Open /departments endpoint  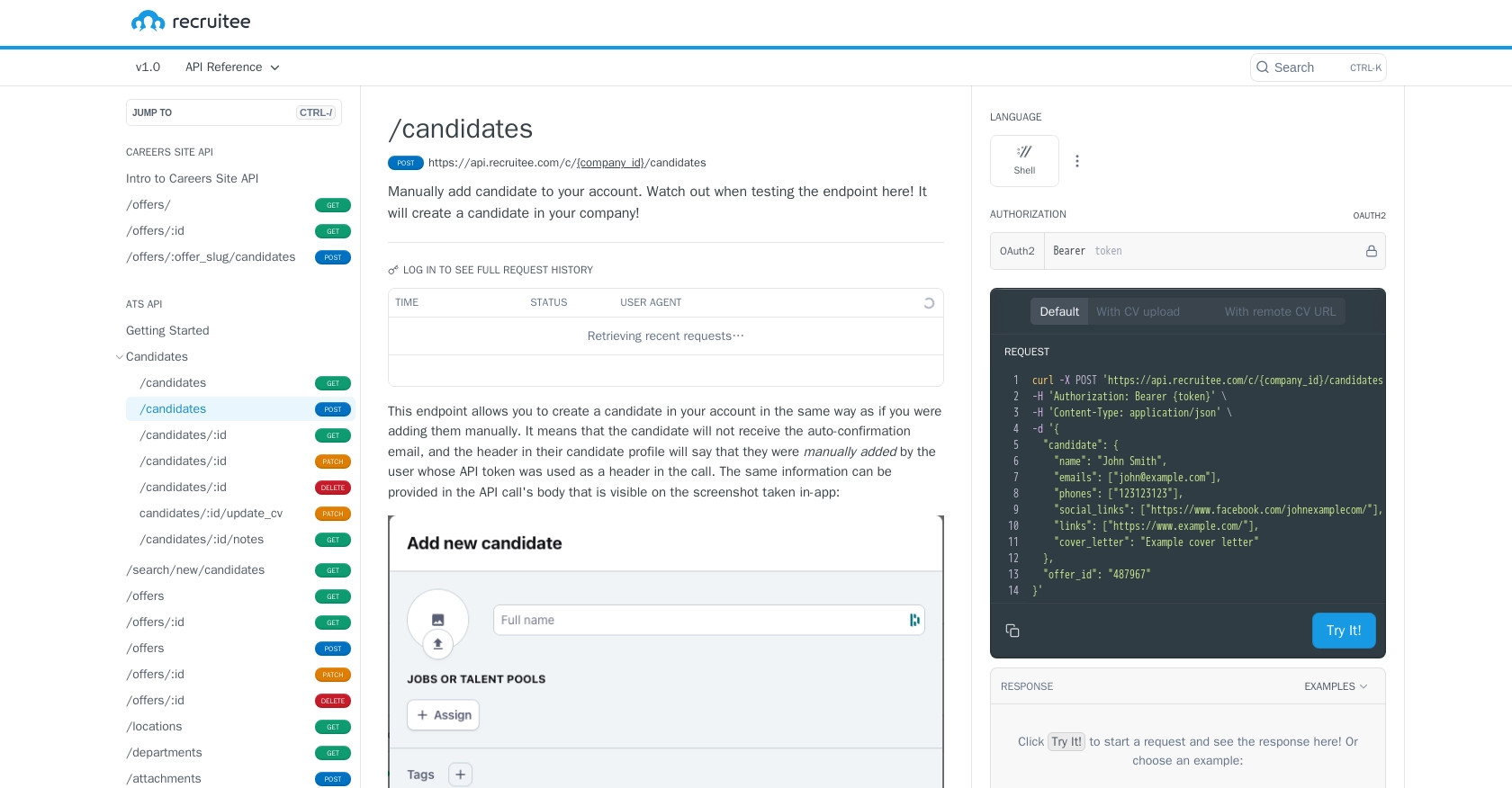(x=238, y=753)
